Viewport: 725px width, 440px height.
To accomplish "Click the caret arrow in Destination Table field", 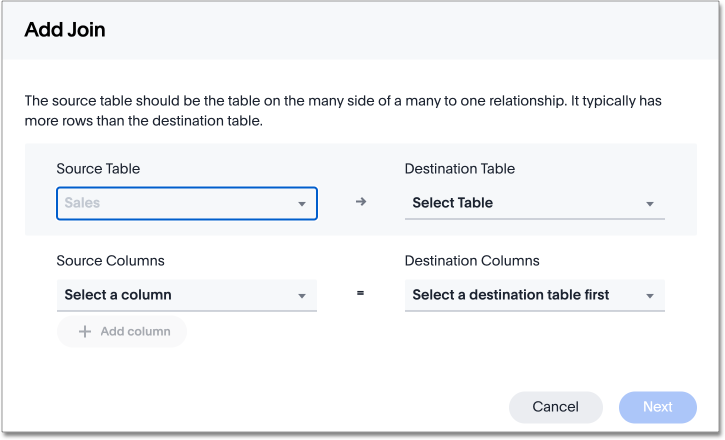I will tap(649, 204).
